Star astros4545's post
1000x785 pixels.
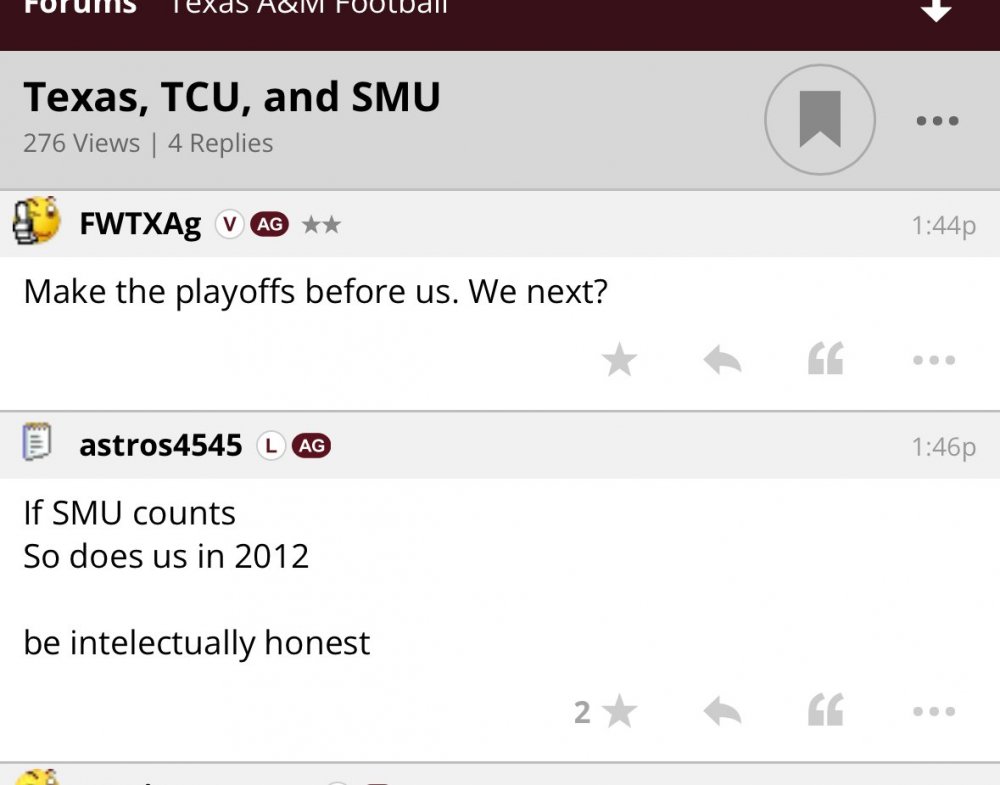(620, 712)
